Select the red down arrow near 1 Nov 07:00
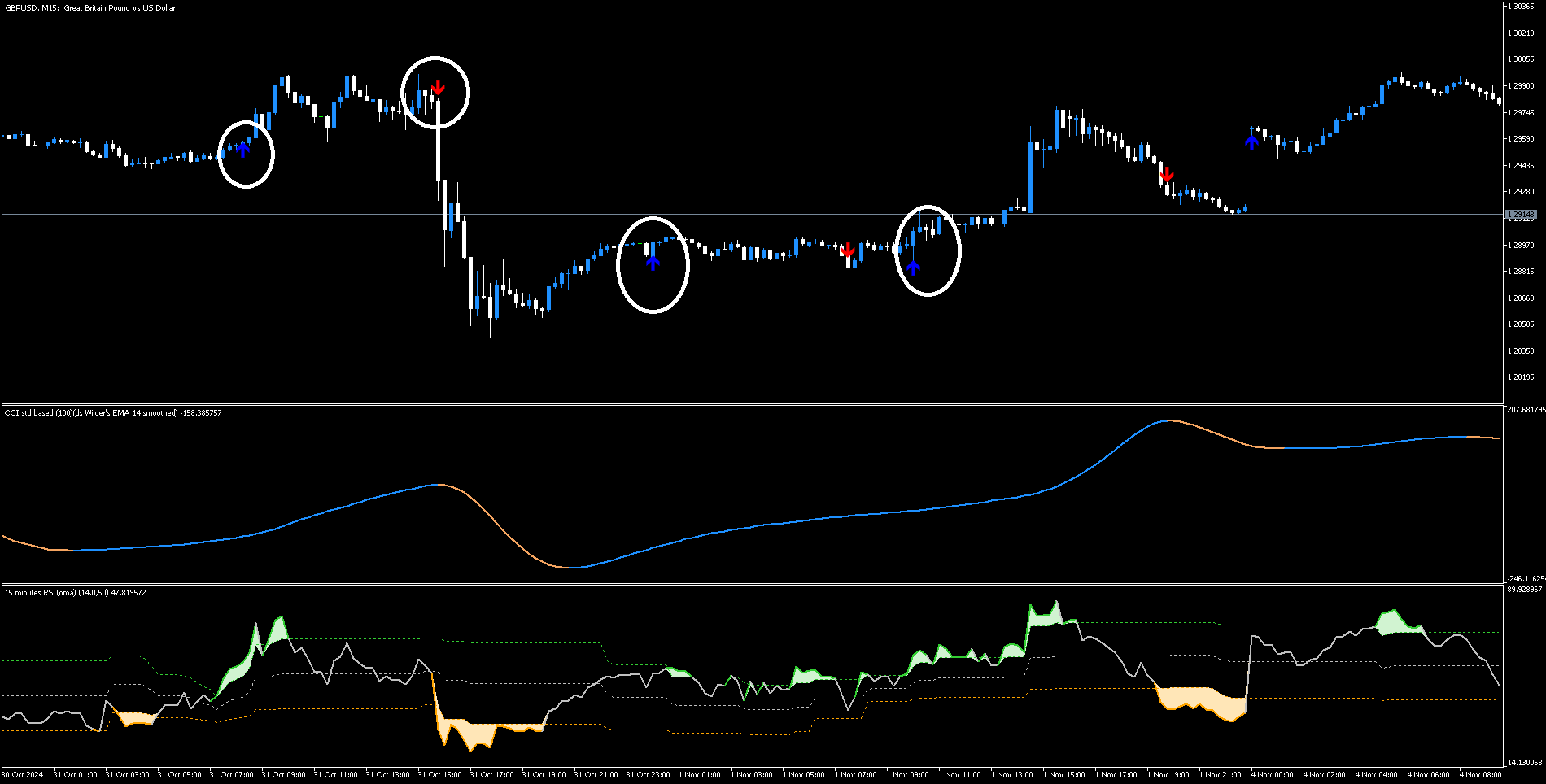This screenshot has height=784, width=1546. pyautogui.click(x=847, y=250)
